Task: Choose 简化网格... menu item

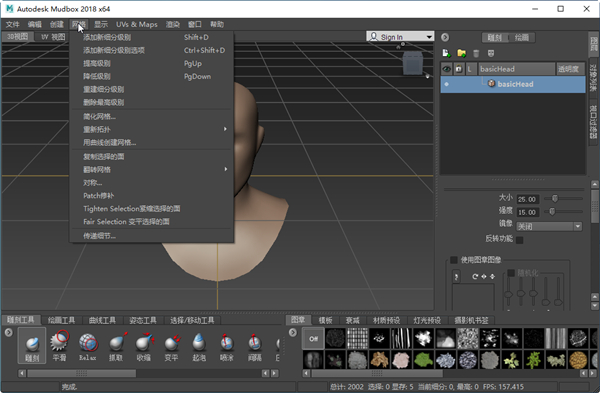Action: 152,116
